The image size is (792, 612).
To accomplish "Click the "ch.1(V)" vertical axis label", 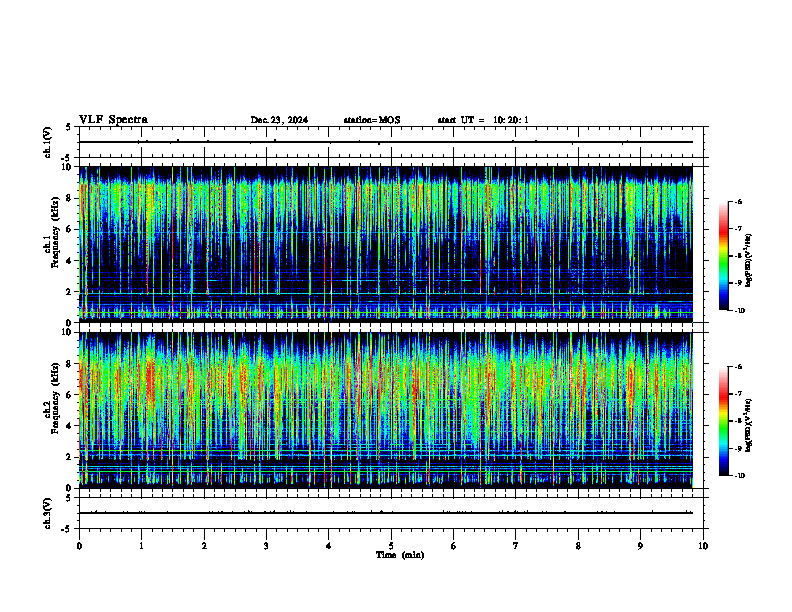I will (48, 142).
